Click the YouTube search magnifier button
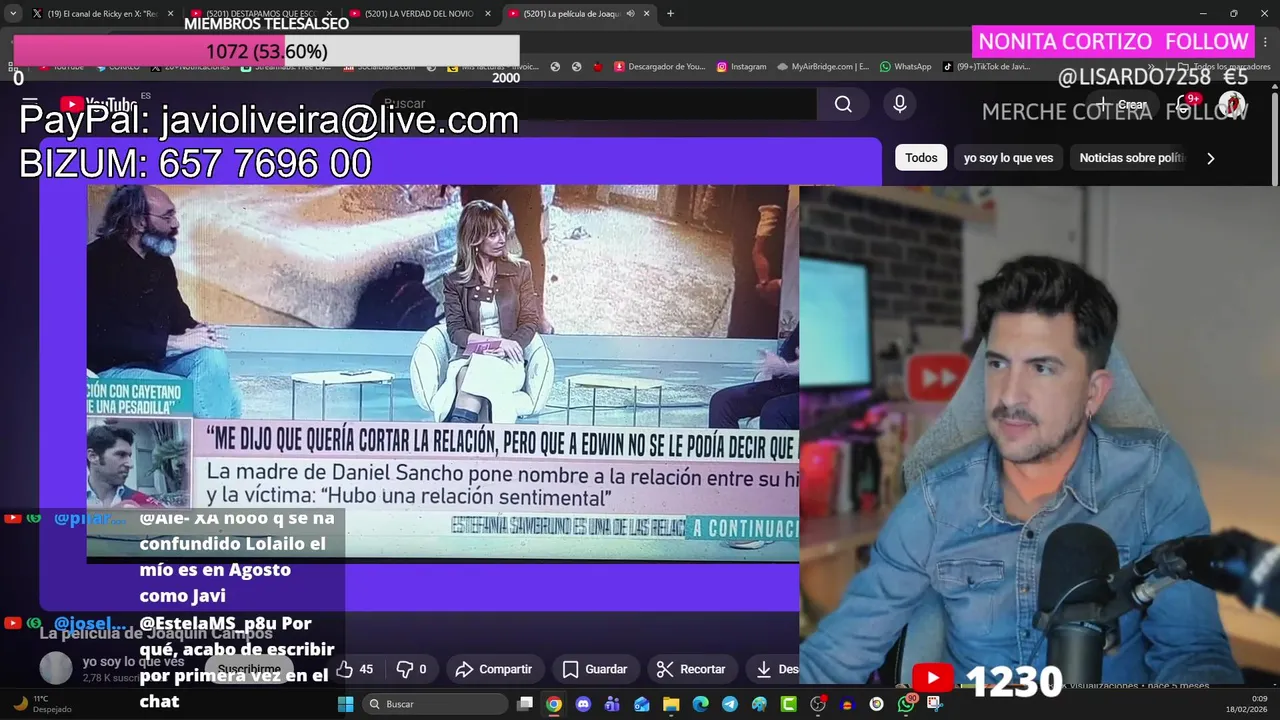The image size is (1280, 720). tap(843, 104)
